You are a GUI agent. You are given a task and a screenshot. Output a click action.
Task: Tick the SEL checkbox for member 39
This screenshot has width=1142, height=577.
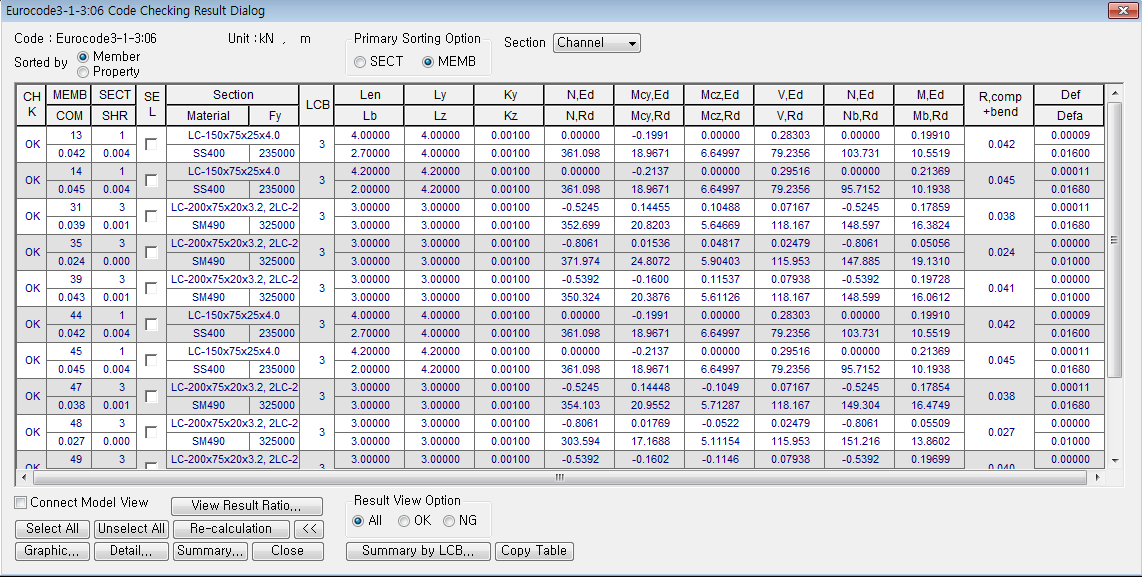click(x=151, y=288)
